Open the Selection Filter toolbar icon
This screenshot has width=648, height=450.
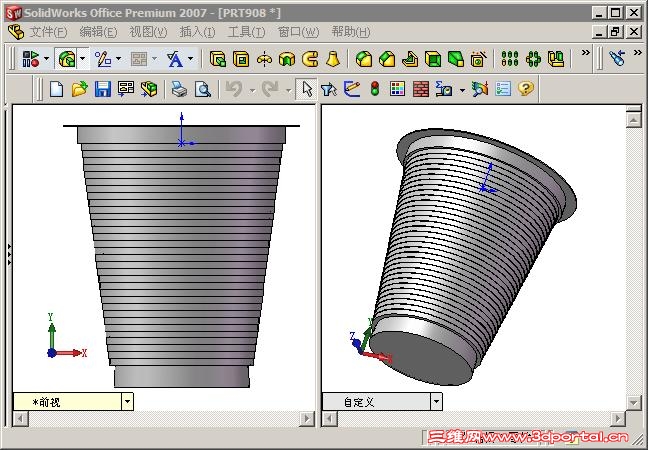coord(329,89)
